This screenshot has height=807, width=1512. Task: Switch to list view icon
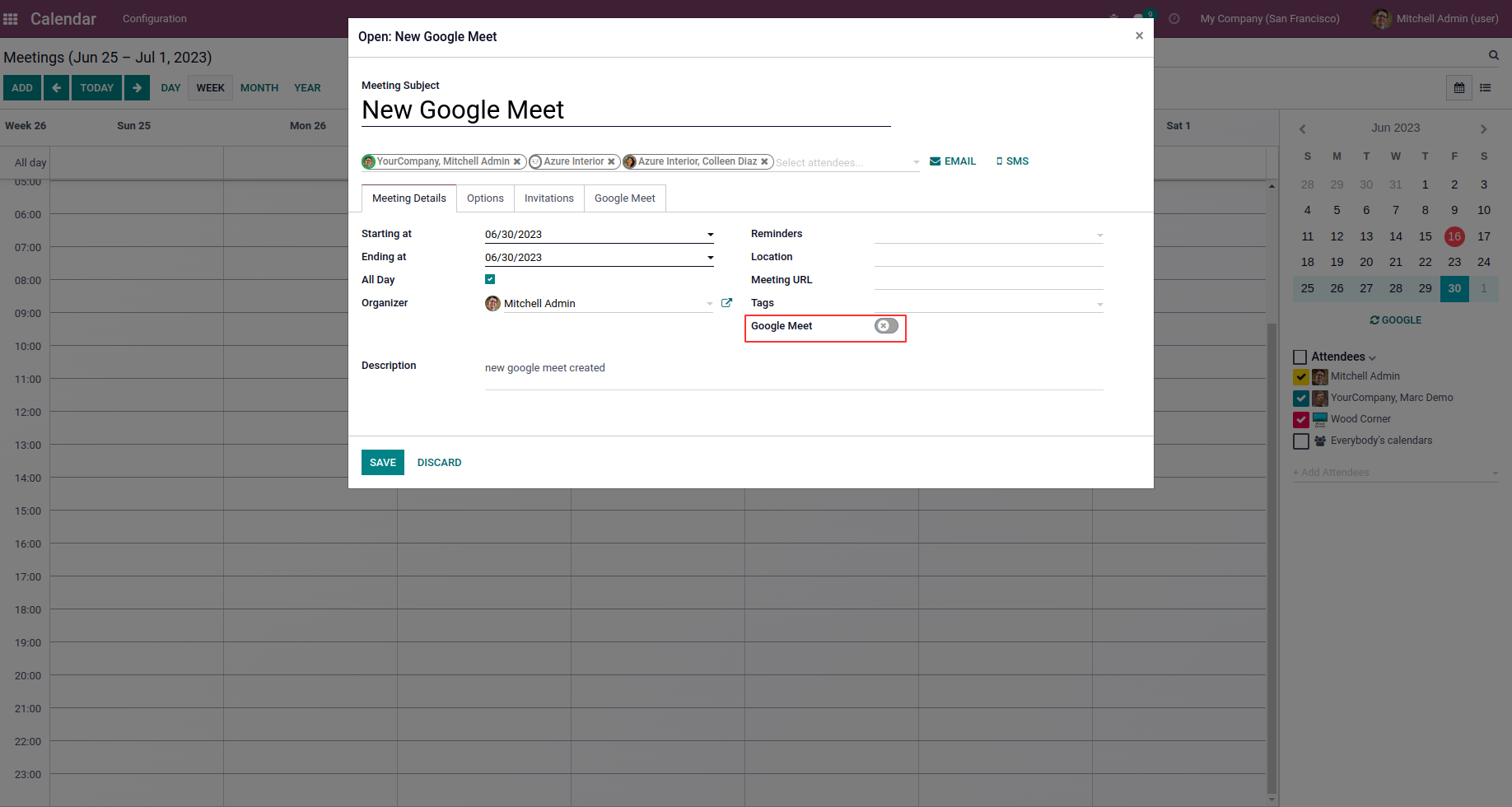1486,88
